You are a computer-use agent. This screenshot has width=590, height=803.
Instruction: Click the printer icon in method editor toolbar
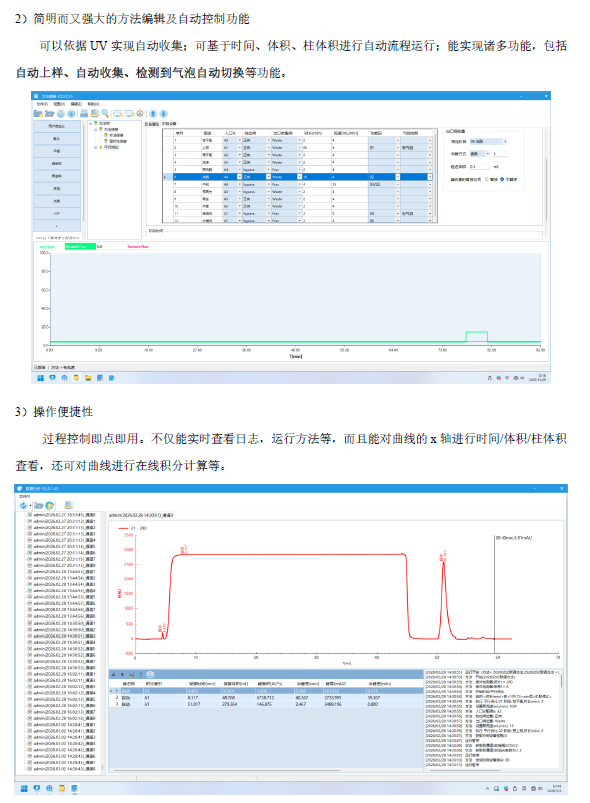tap(83, 114)
